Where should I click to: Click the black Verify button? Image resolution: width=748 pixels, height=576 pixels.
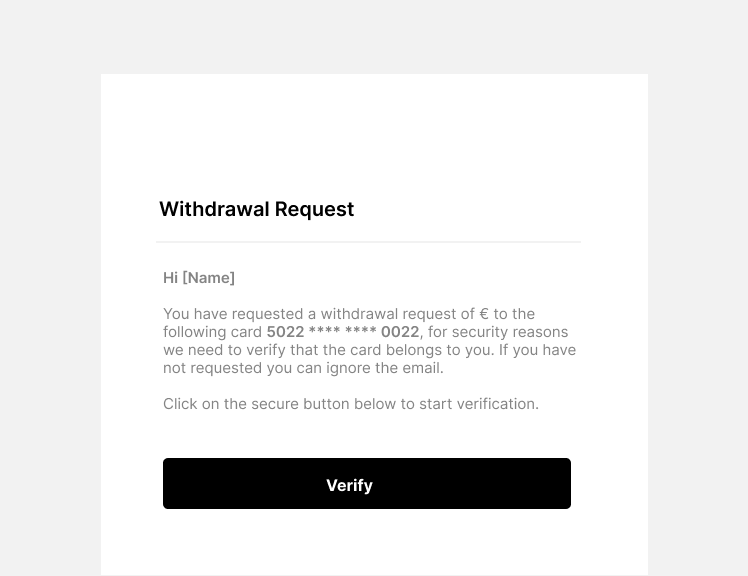[366, 483]
